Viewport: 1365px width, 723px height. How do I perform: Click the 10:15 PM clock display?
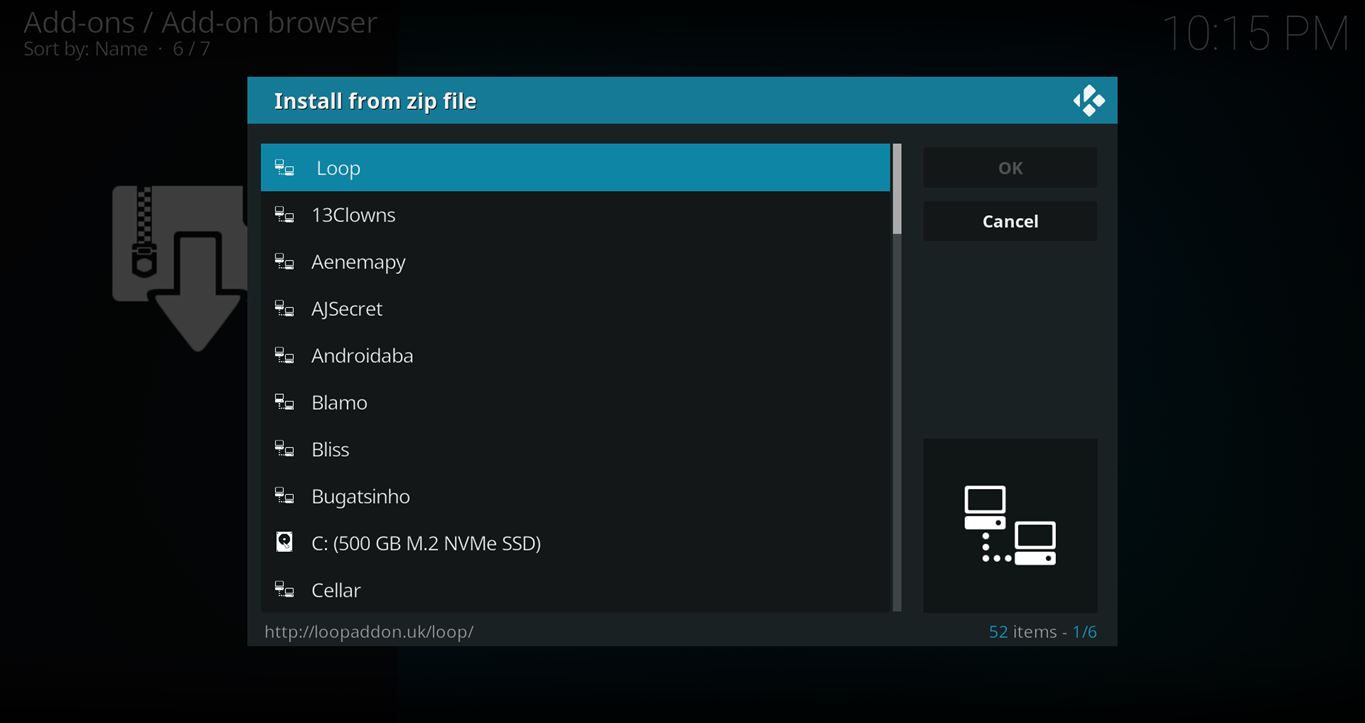[1254, 34]
